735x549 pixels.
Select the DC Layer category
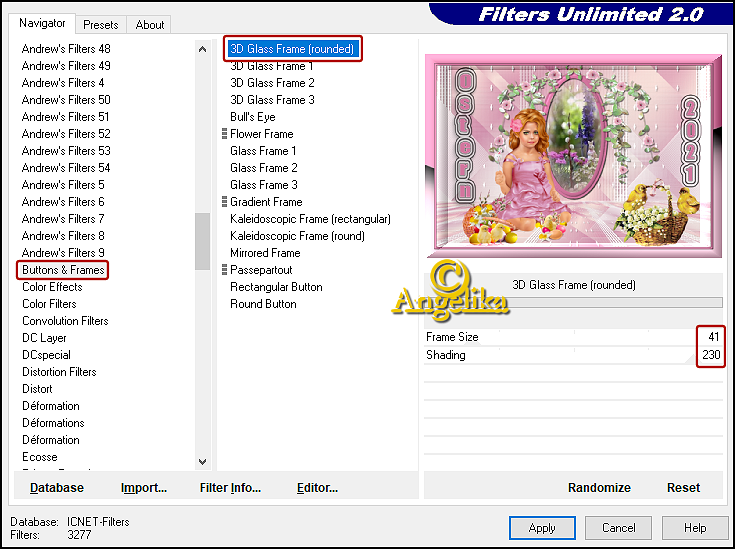click(x=44, y=338)
